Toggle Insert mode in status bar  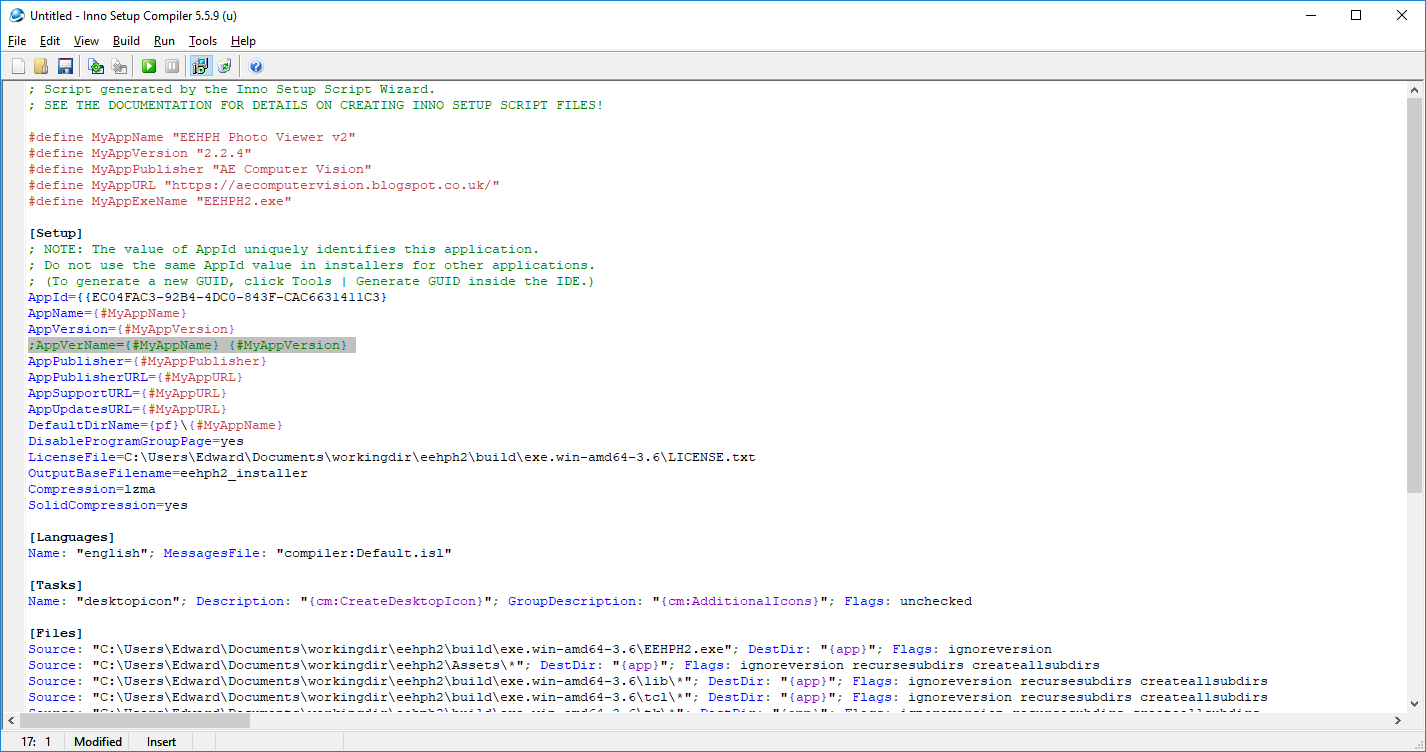(161, 741)
